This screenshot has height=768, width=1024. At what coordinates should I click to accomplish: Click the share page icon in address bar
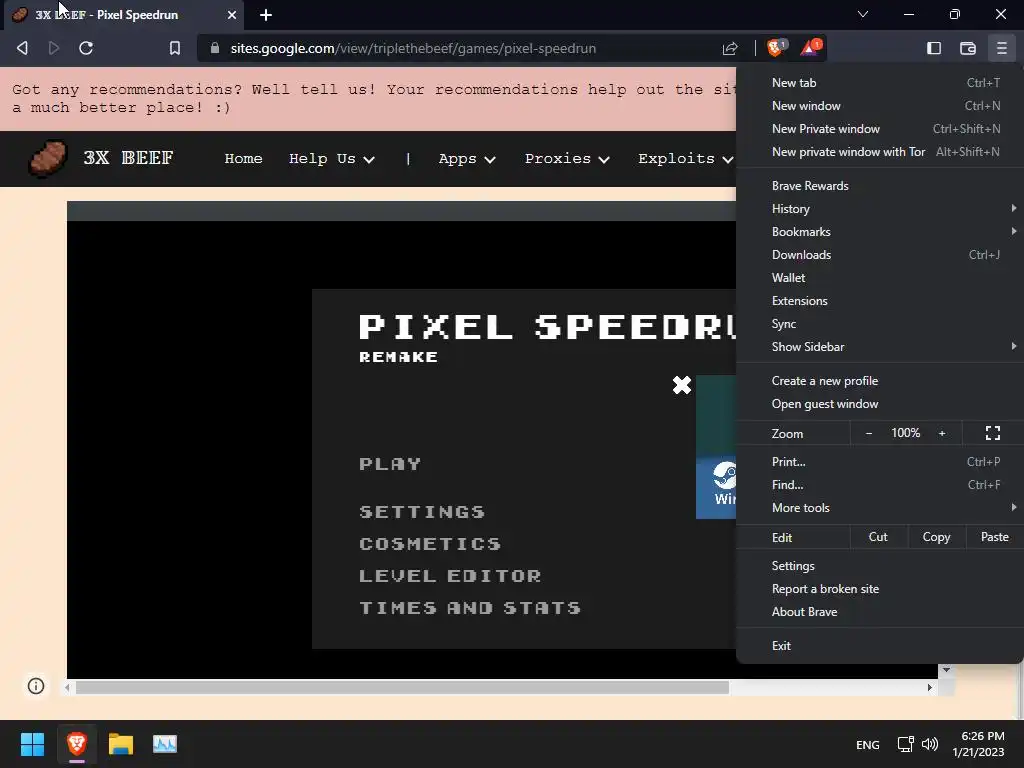click(730, 48)
